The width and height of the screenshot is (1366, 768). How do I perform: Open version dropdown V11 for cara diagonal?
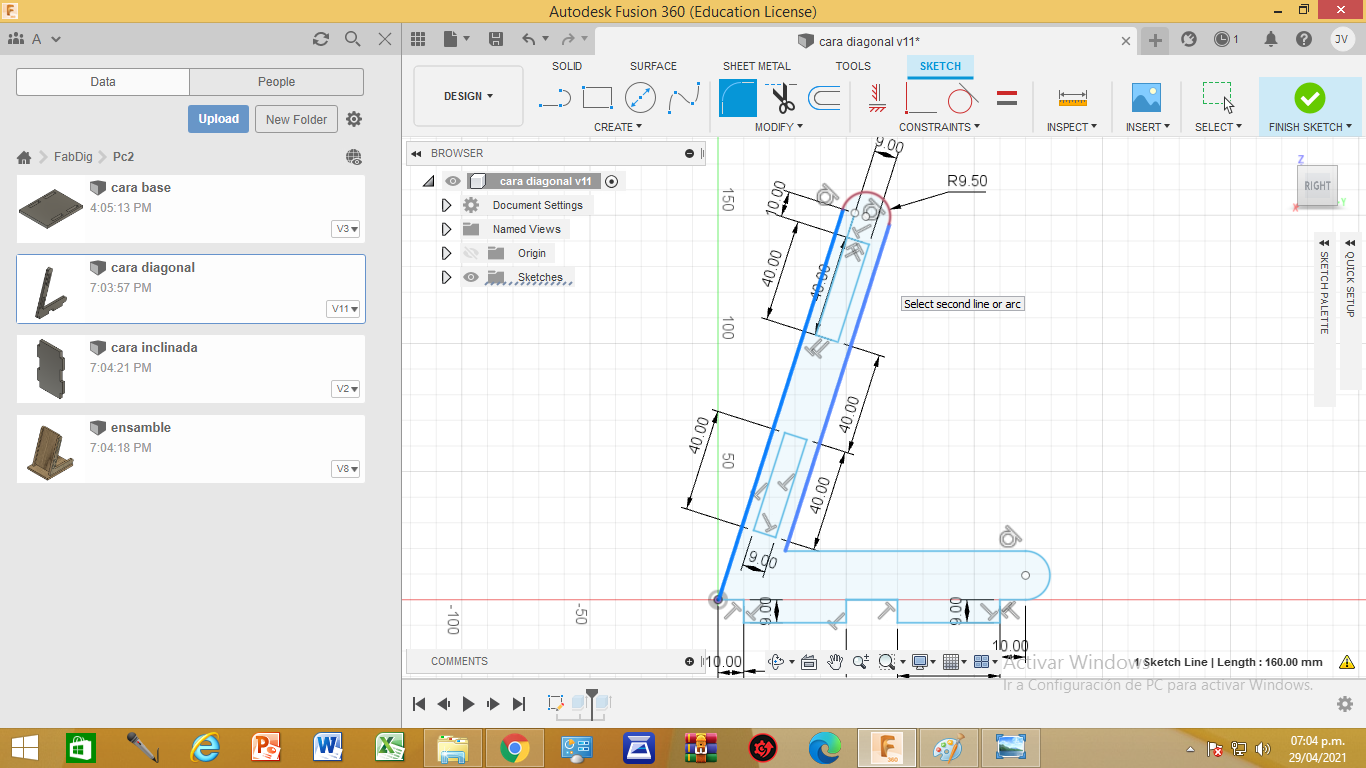[344, 309]
